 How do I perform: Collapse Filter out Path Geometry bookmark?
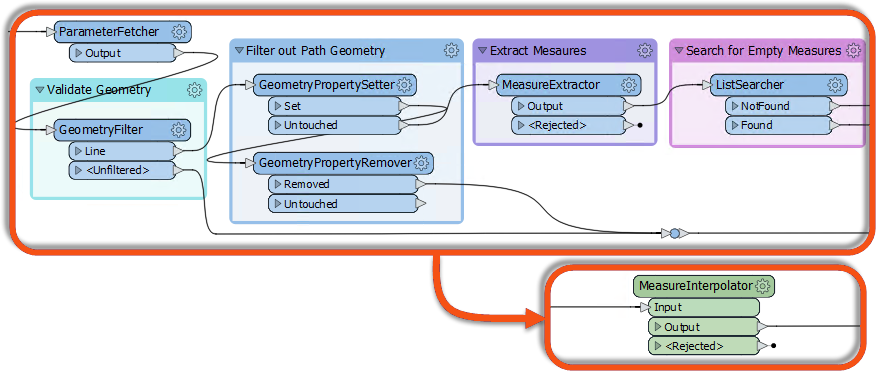click(x=240, y=51)
